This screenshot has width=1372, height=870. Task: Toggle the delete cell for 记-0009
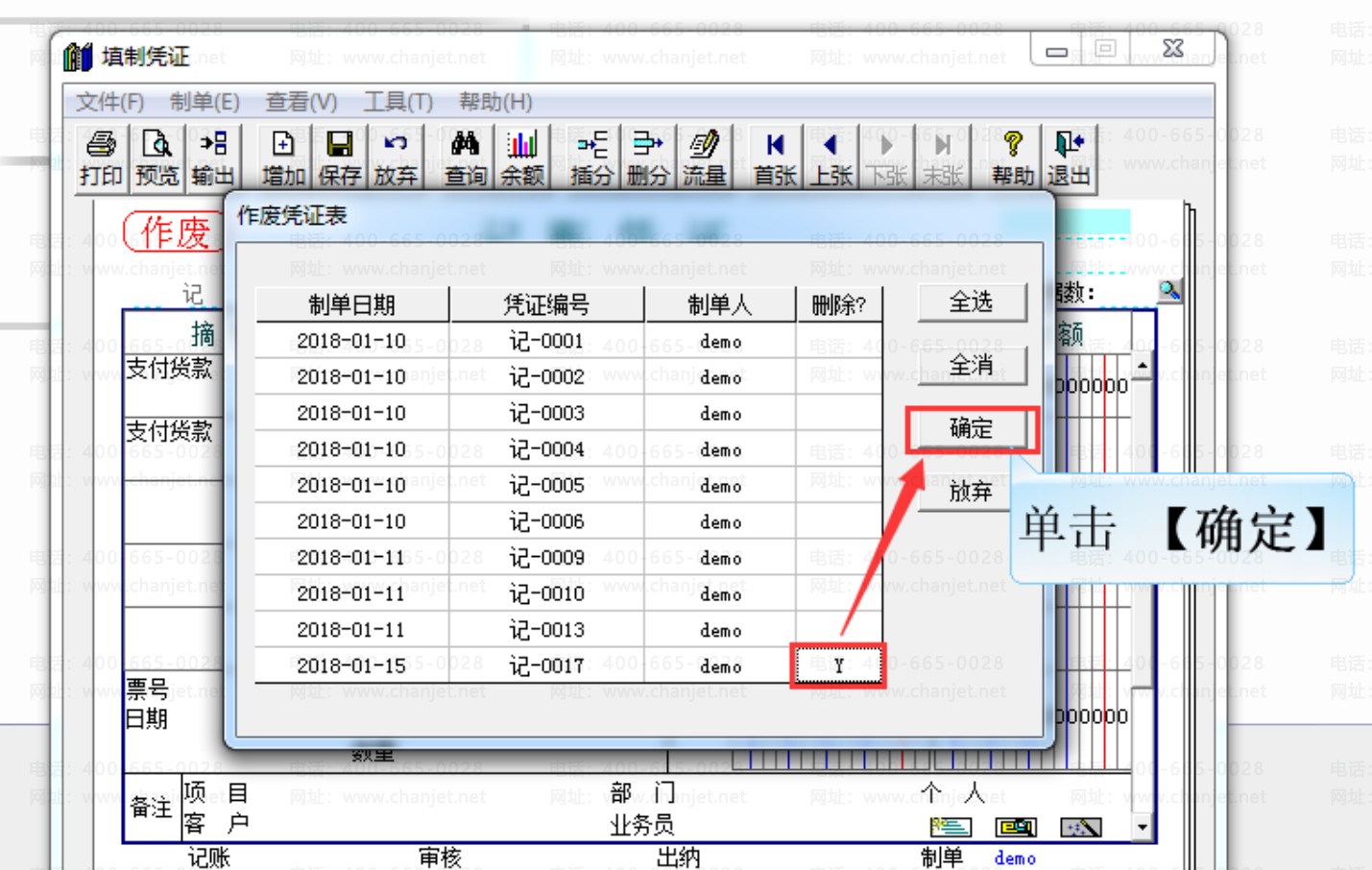click(x=839, y=558)
